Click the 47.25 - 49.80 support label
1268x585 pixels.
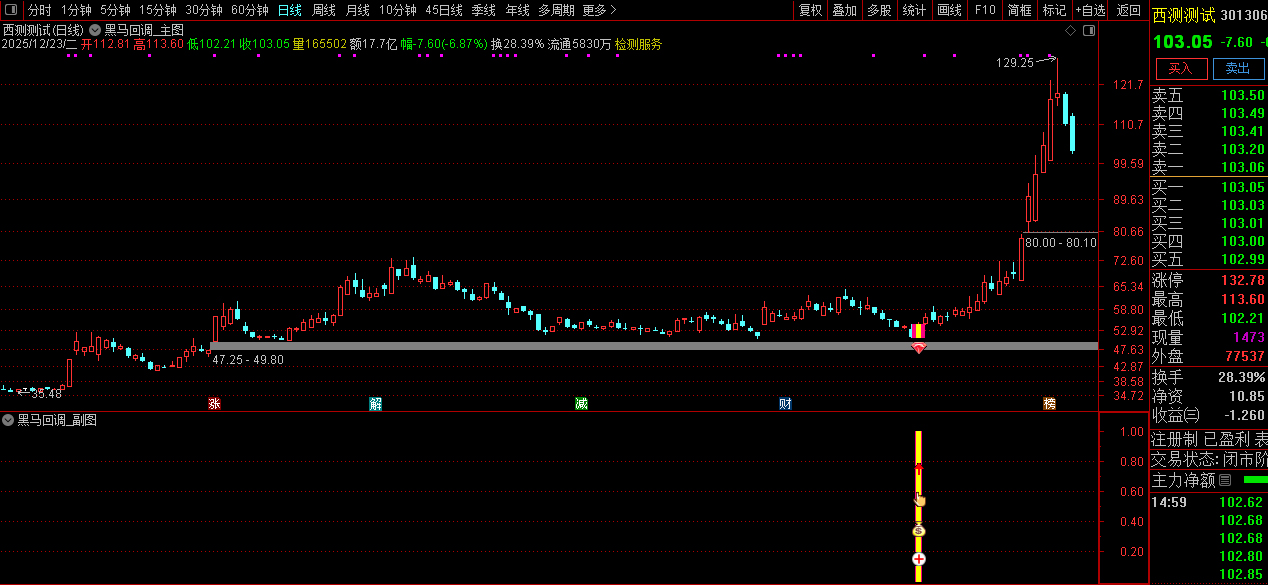click(x=248, y=359)
